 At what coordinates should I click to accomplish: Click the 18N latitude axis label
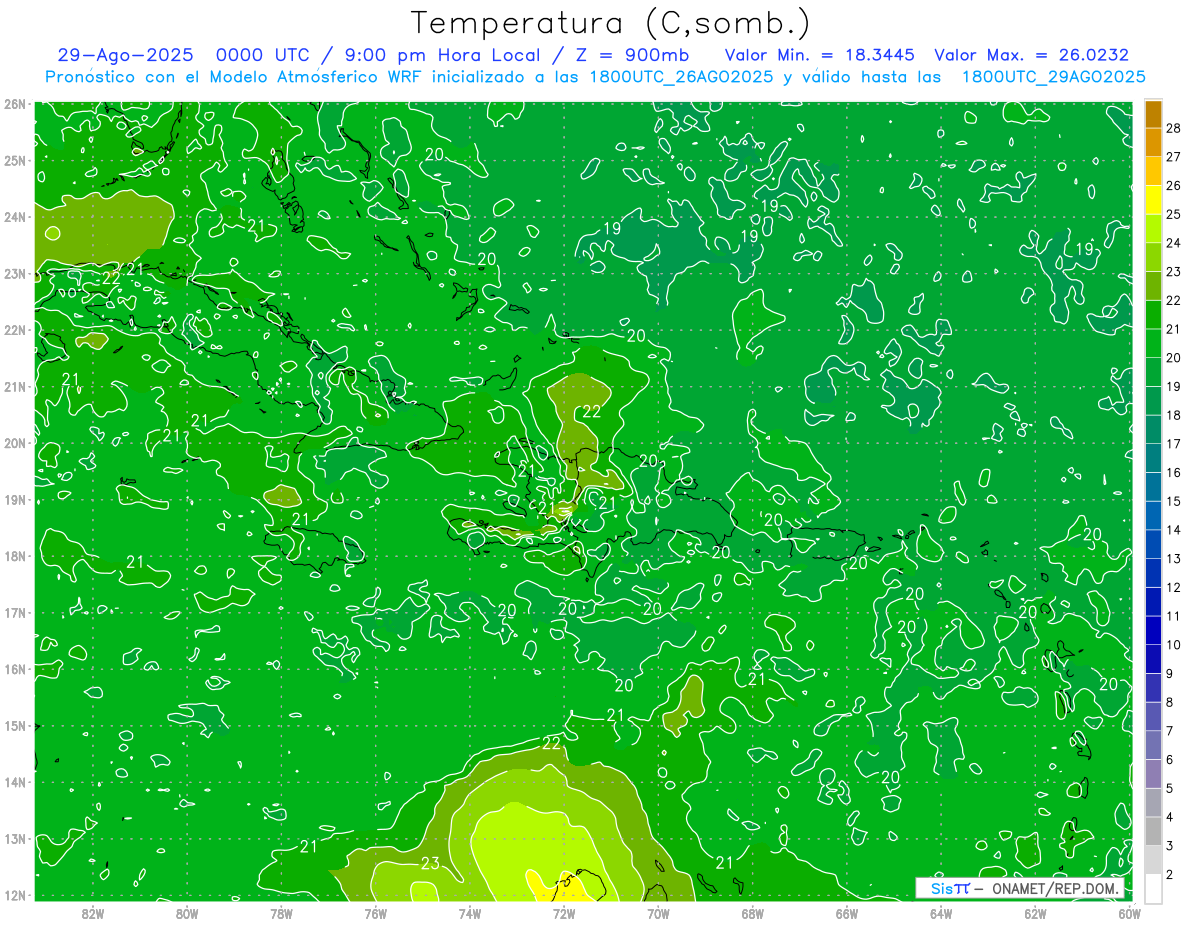click(x=15, y=555)
